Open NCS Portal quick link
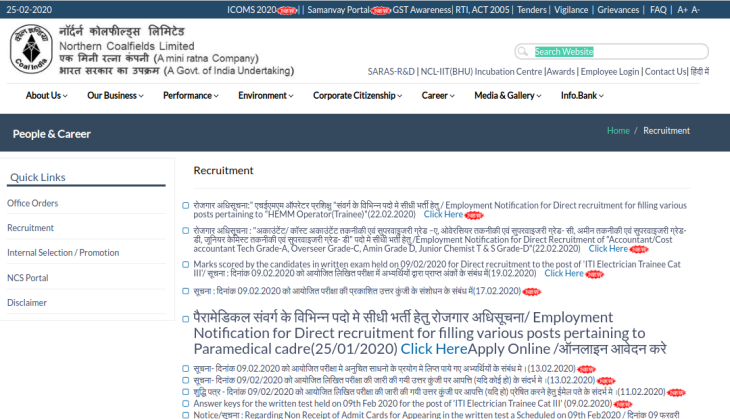 28,277
